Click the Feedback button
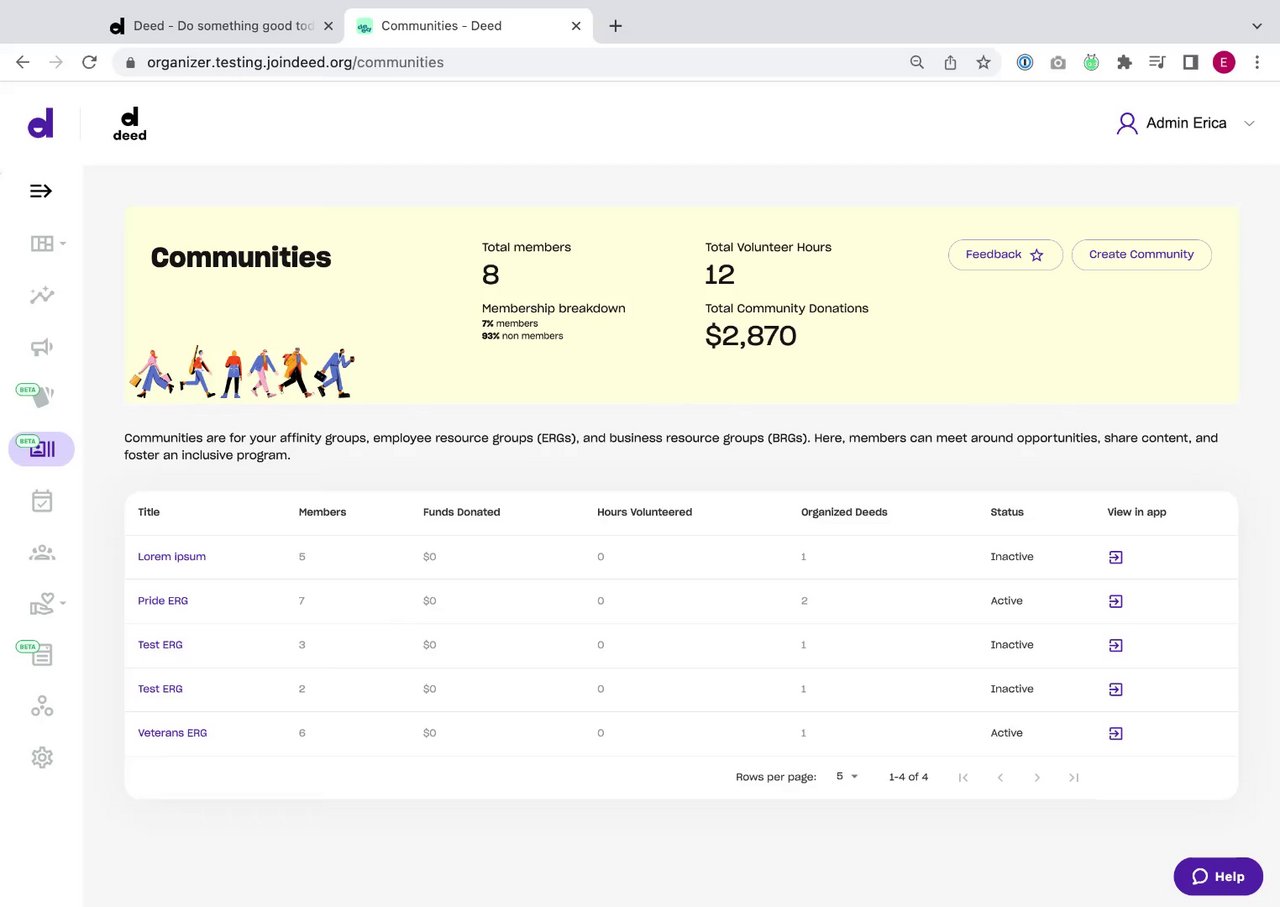The width and height of the screenshot is (1280, 907). [1004, 255]
